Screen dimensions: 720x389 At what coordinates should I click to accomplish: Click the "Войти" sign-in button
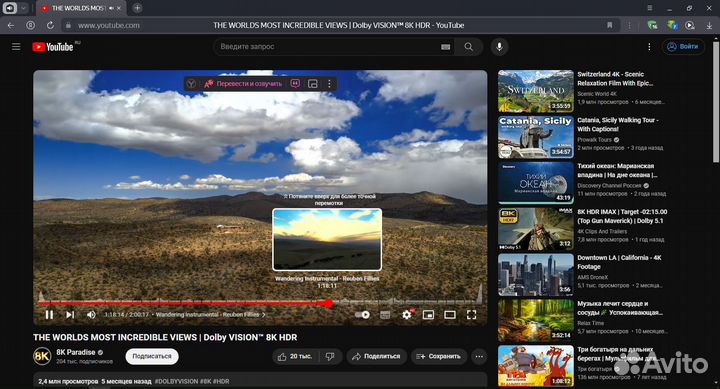click(x=683, y=46)
